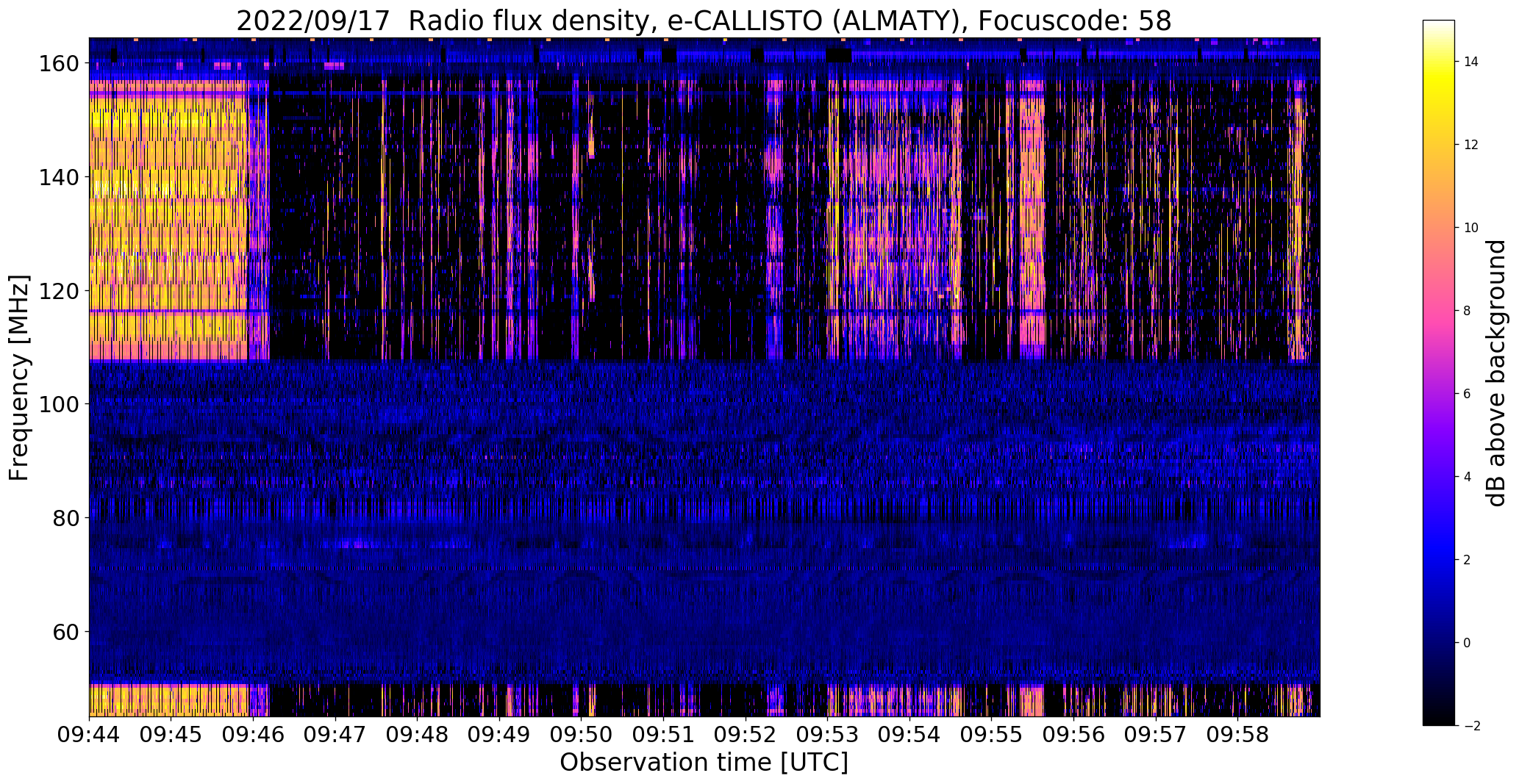Select the 09:52 time tick label

coord(746,734)
